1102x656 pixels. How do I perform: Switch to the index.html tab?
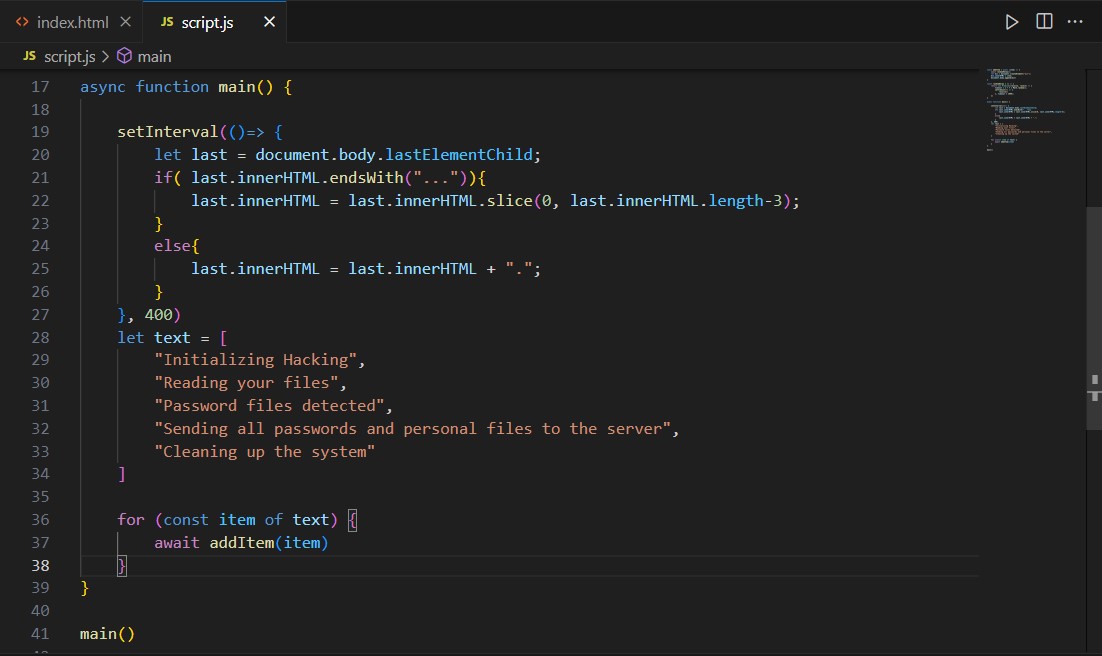[72, 22]
